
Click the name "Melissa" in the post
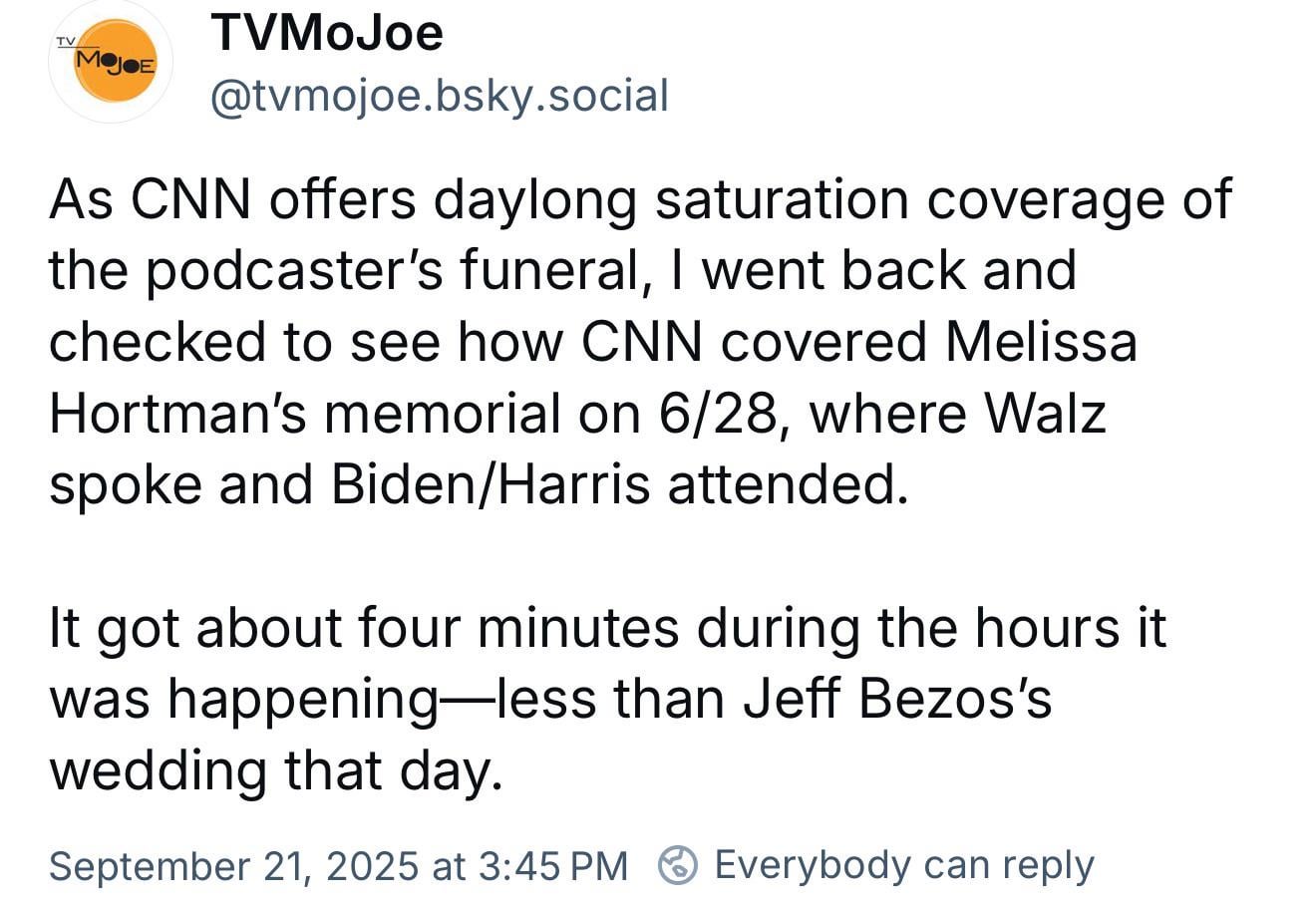(1041, 342)
